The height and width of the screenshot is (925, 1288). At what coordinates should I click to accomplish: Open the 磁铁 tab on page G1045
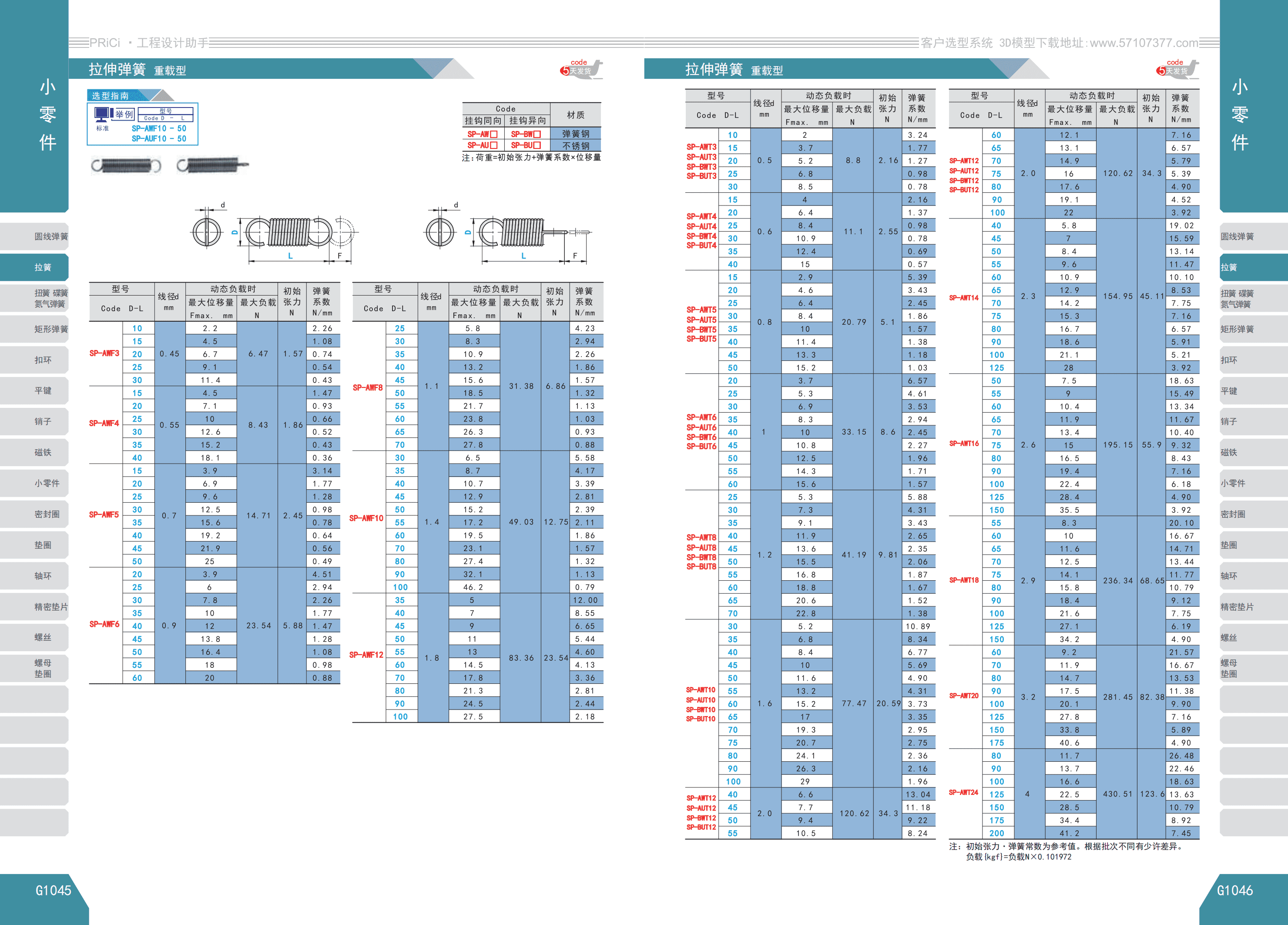click(x=35, y=452)
